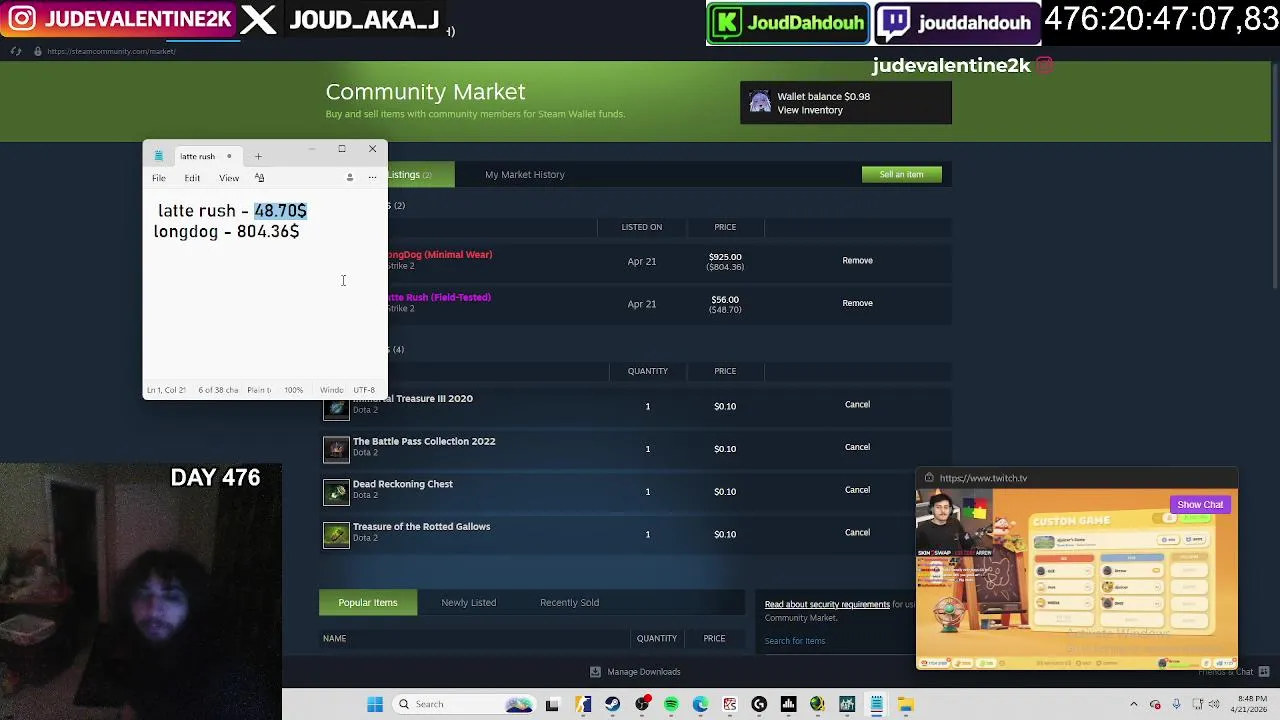Image resolution: width=1280 pixels, height=720 pixels.
Task: Click unsaved-changes dot on latte rush tab
Action: (229, 156)
